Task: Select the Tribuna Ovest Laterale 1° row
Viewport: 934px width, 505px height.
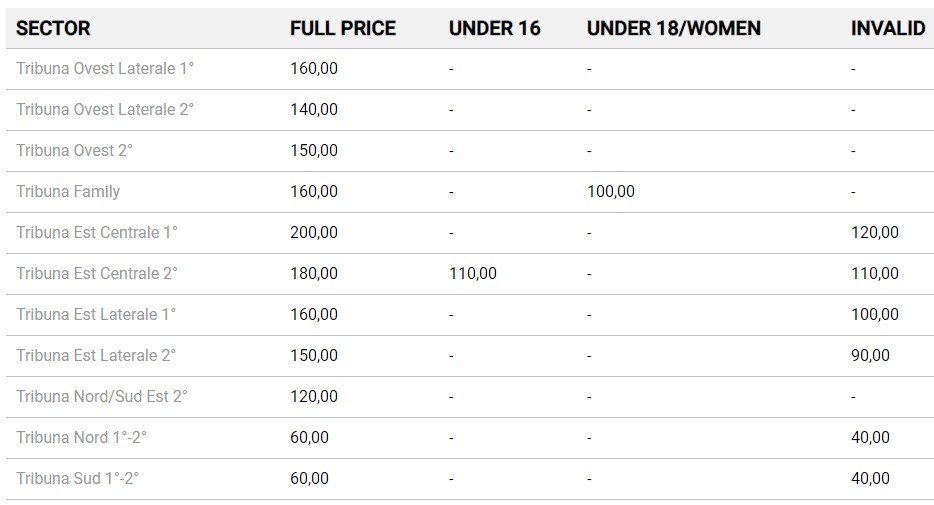Action: tap(105, 69)
